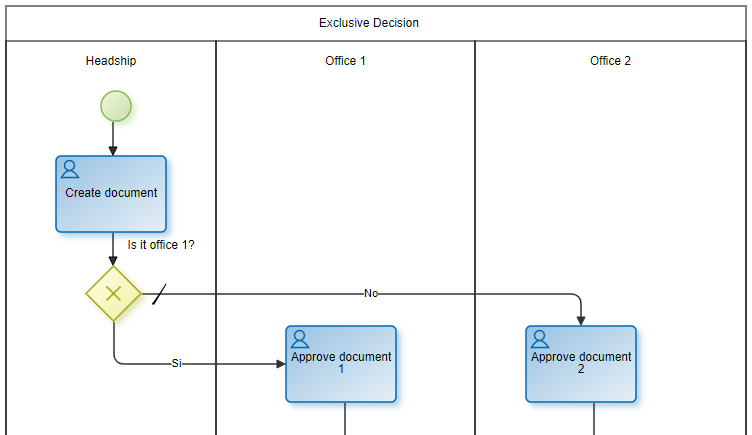This screenshot has width=752, height=435.
Task: Click the Exclusive Decision pool title
Action: [x=369, y=23]
